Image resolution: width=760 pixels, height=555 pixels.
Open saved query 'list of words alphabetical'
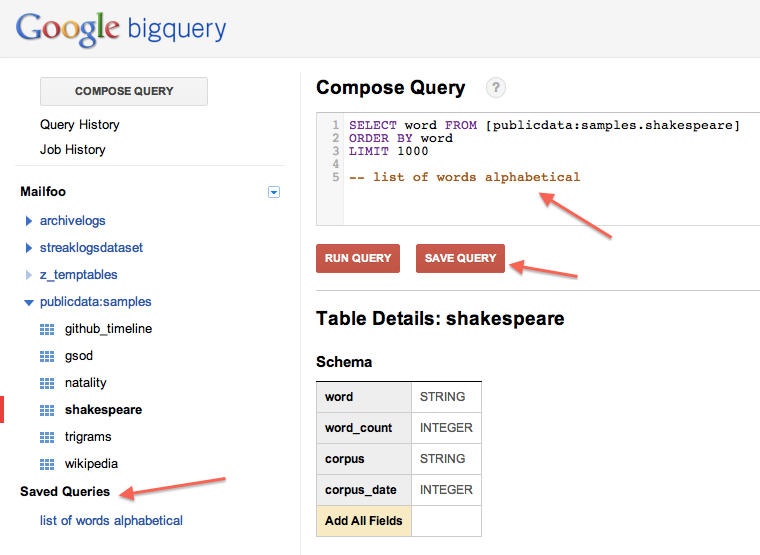click(111, 520)
